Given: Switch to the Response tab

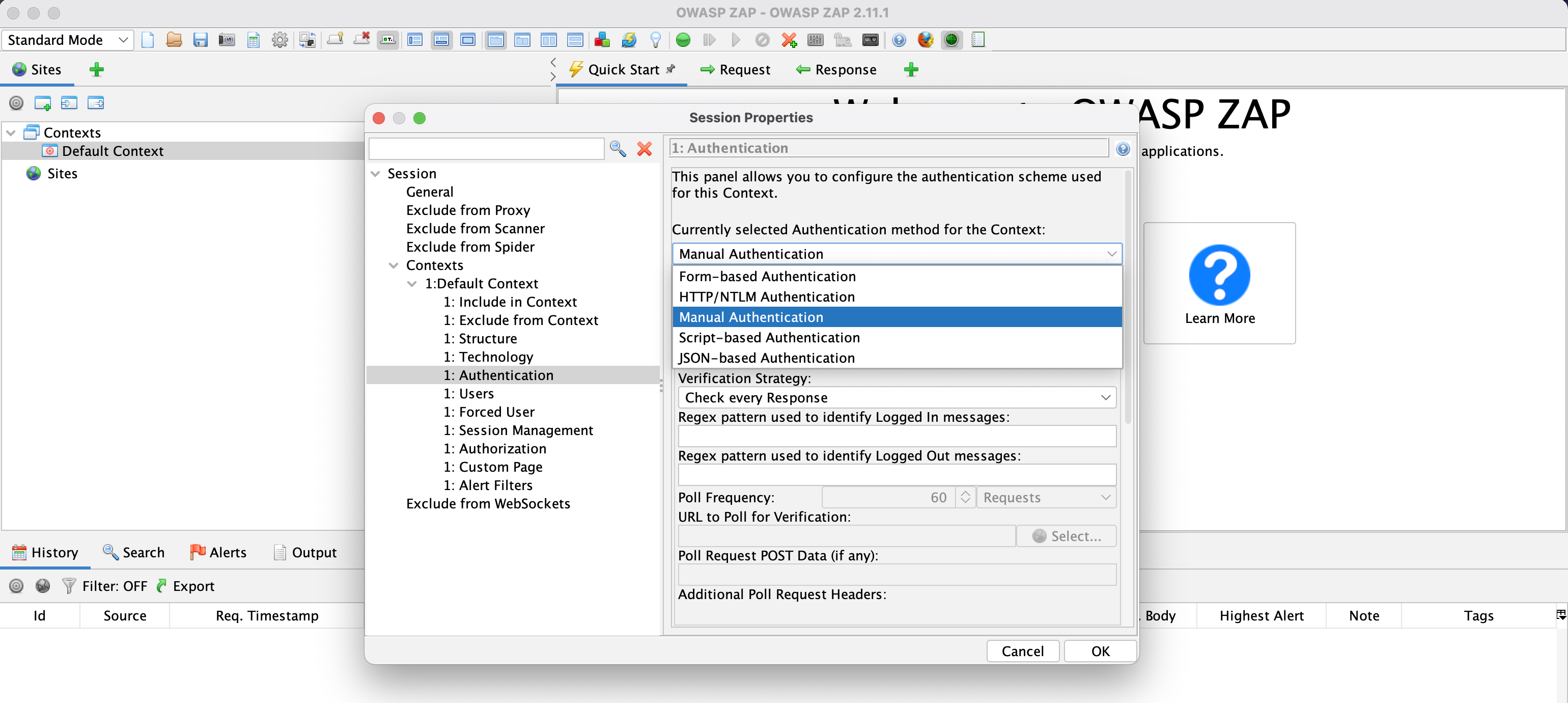Looking at the screenshot, I should click(x=836, y=70).
